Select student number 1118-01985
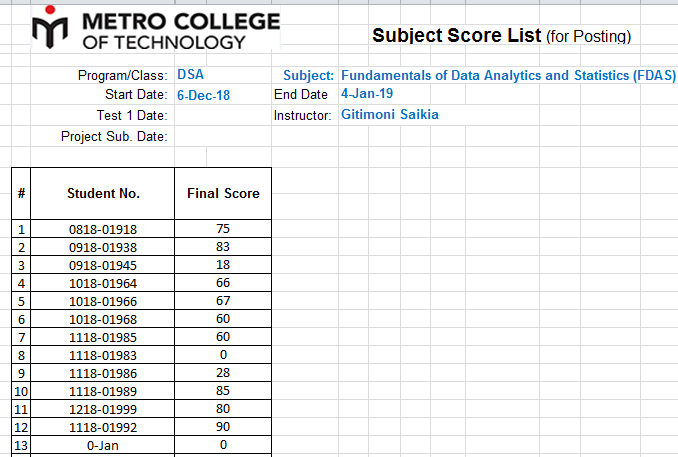 pyautogui.click(x=103, y=337)
